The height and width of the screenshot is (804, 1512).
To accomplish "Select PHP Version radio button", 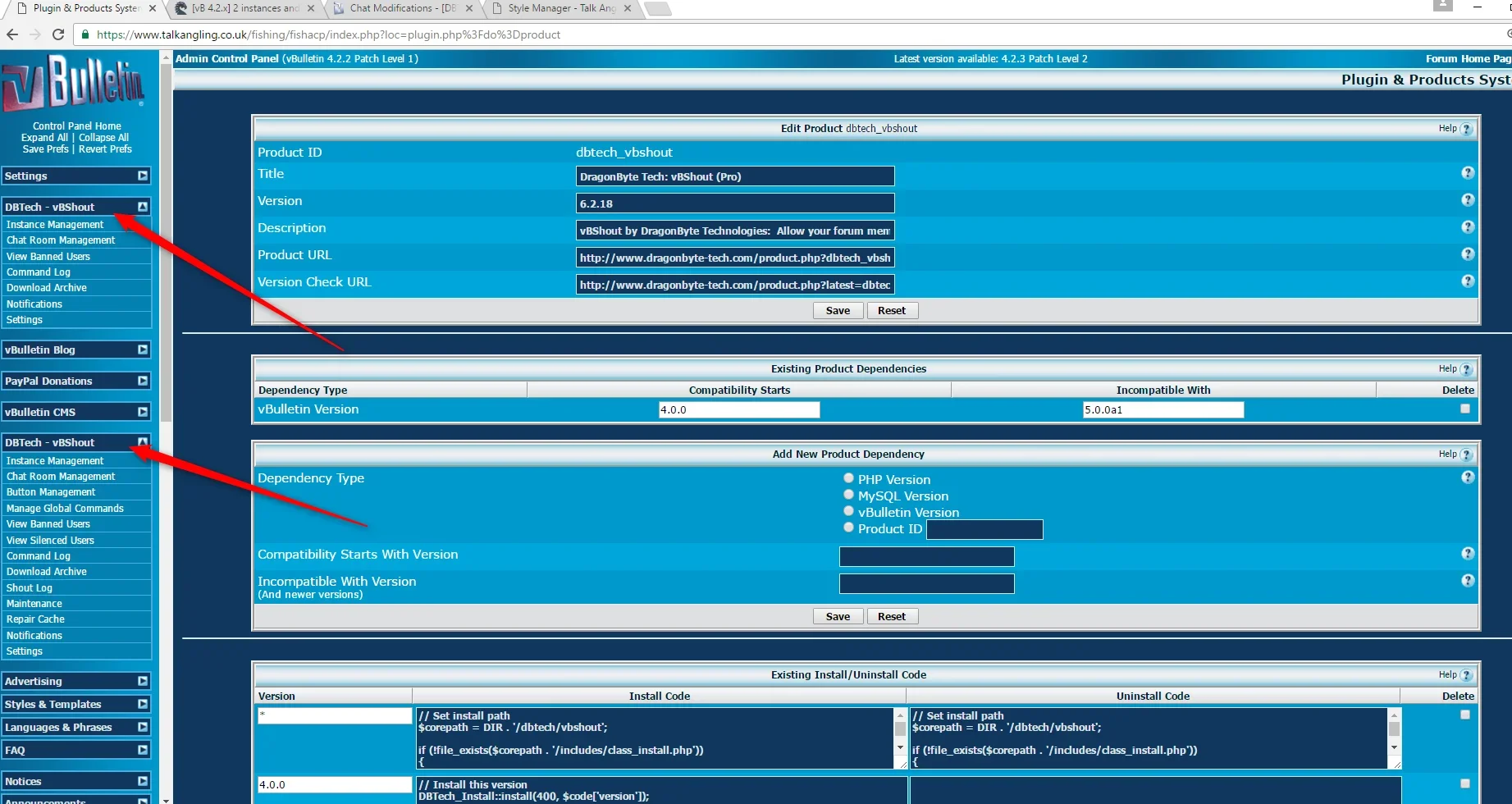I will click(849, 478).
